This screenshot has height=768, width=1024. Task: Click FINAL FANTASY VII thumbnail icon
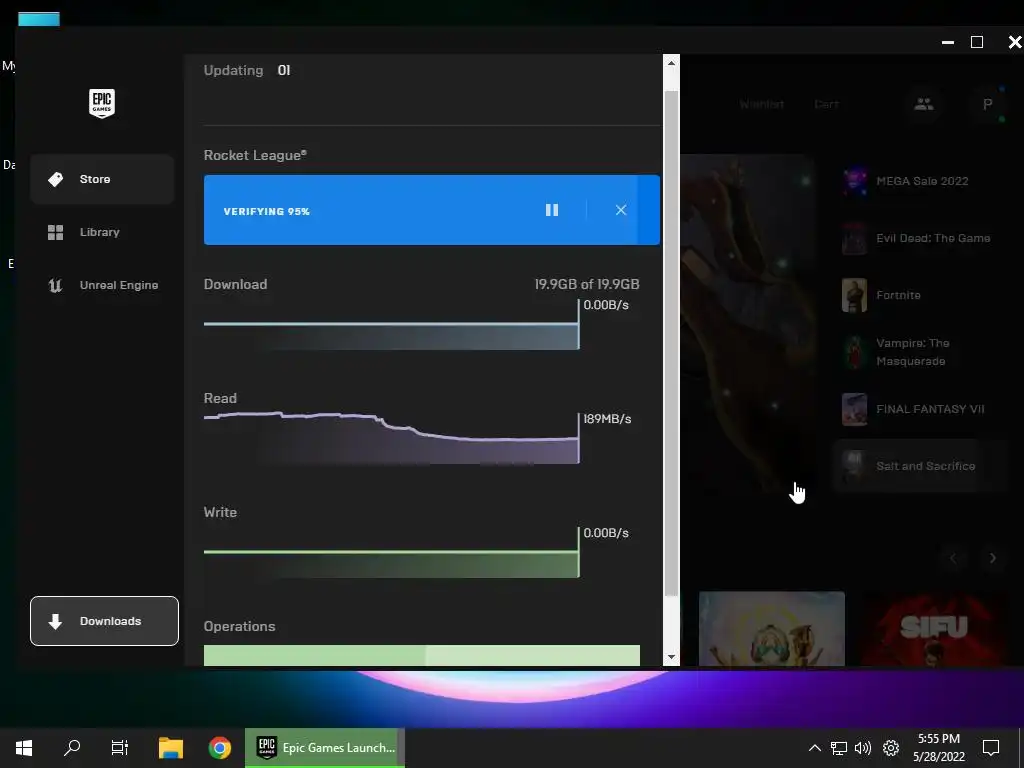854,409
